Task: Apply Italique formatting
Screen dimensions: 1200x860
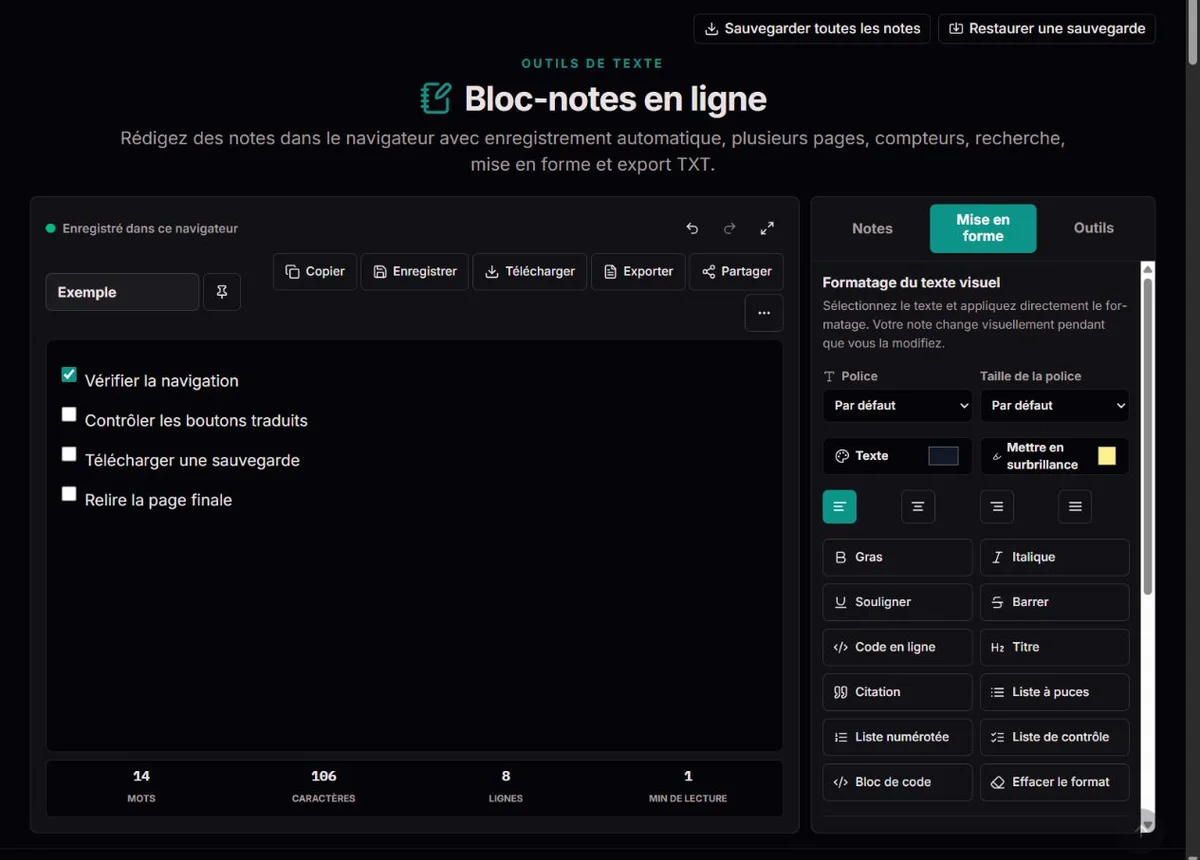Action: click(1054, 557)
